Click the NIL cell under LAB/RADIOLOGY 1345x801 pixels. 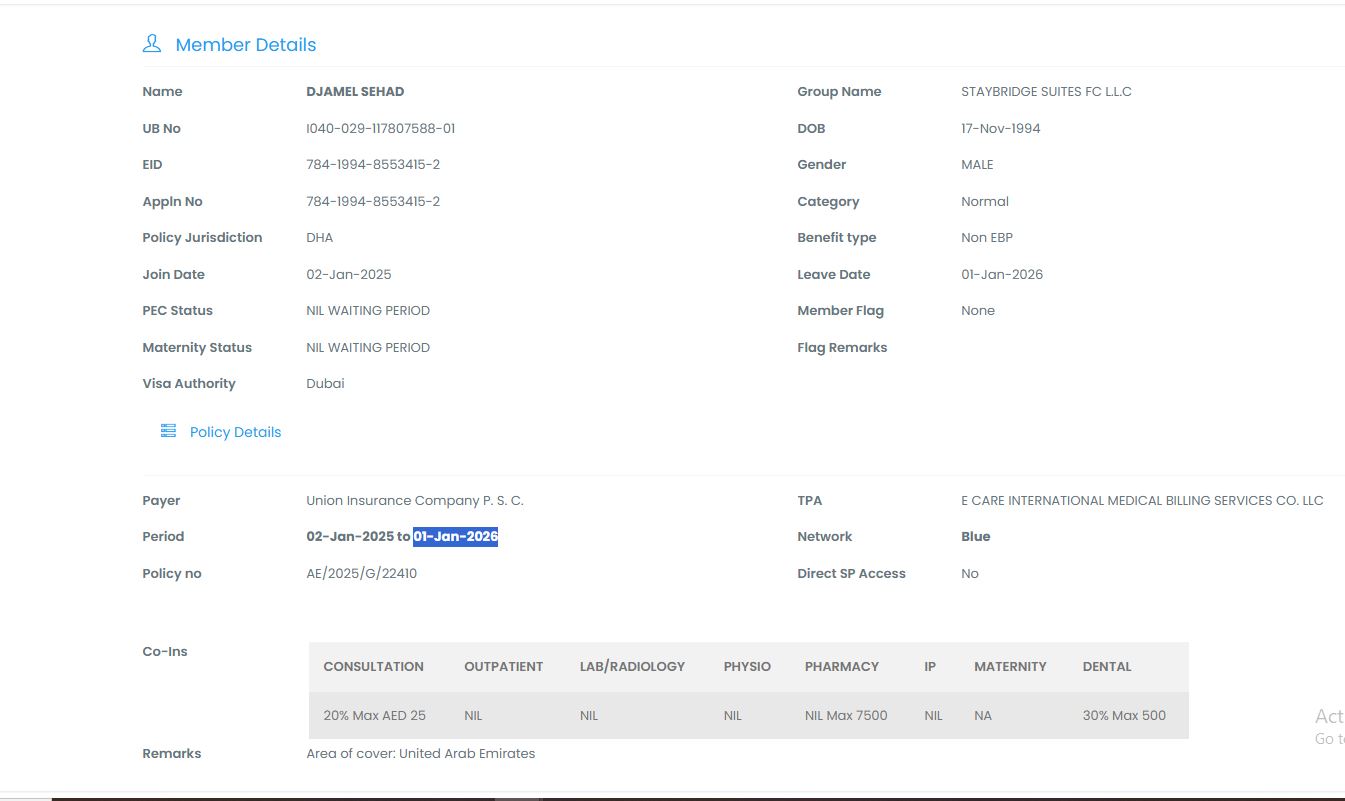click(589, 716)
